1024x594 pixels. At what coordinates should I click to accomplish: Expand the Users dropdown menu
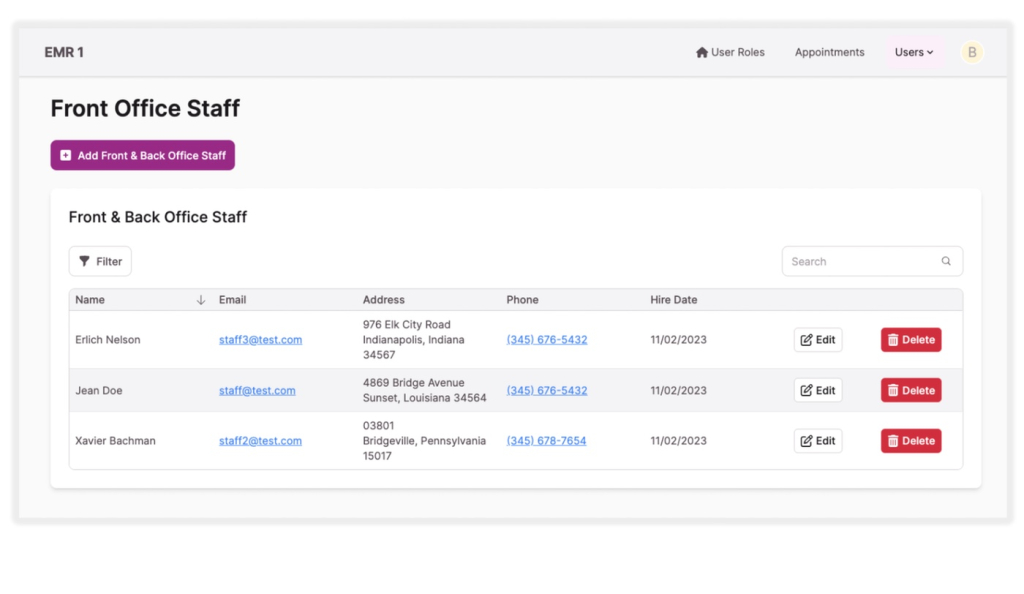pos(914,53)
